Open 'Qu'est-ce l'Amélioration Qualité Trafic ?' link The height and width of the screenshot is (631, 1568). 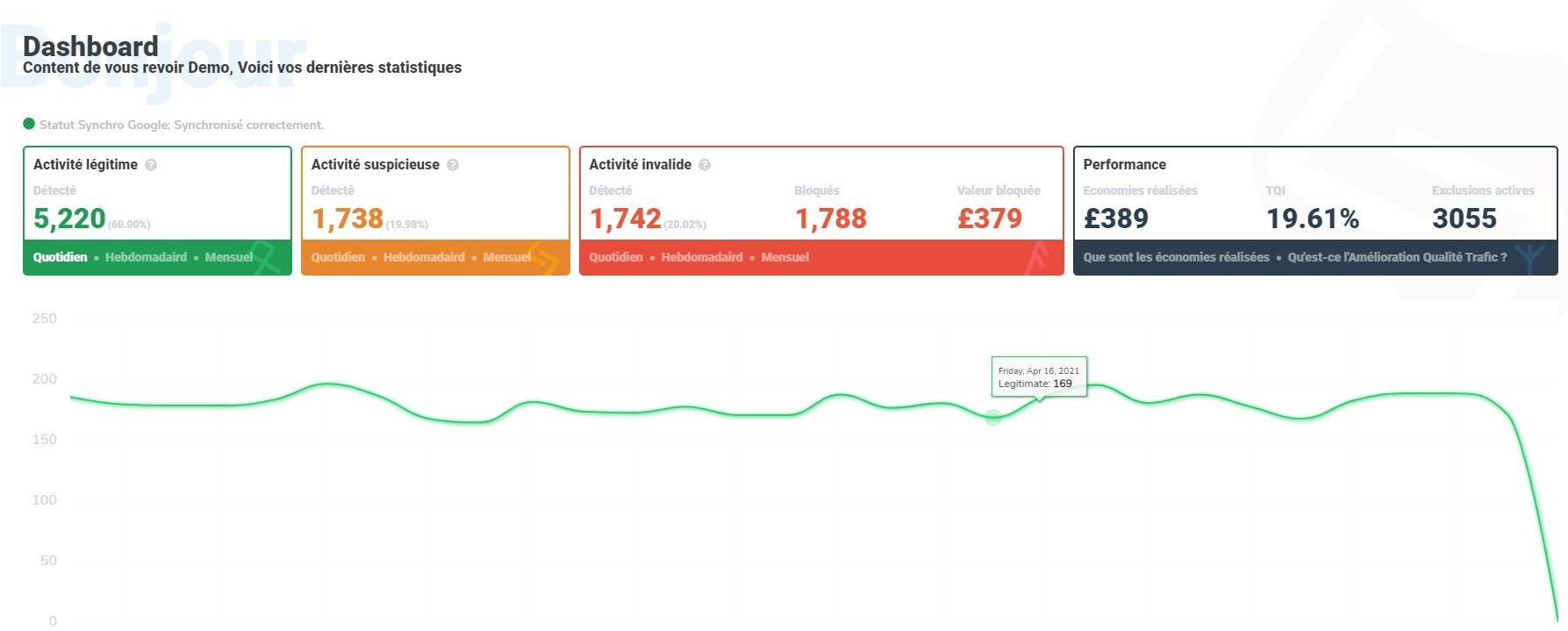click(1397, 257)
